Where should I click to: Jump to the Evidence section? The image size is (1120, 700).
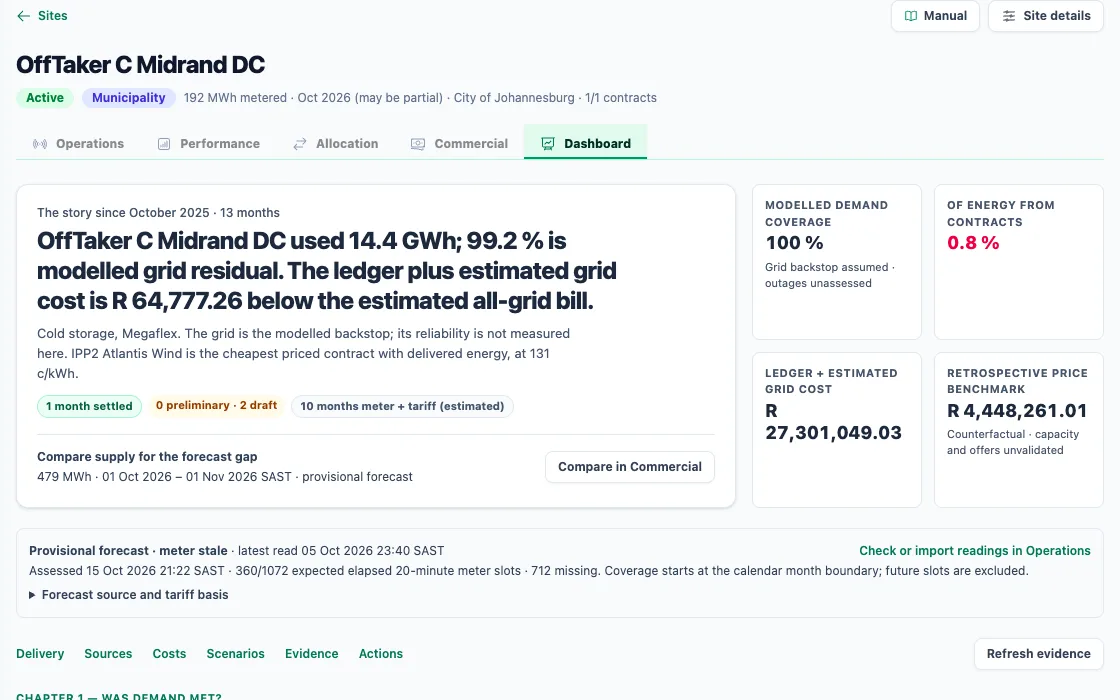(311, 654)
